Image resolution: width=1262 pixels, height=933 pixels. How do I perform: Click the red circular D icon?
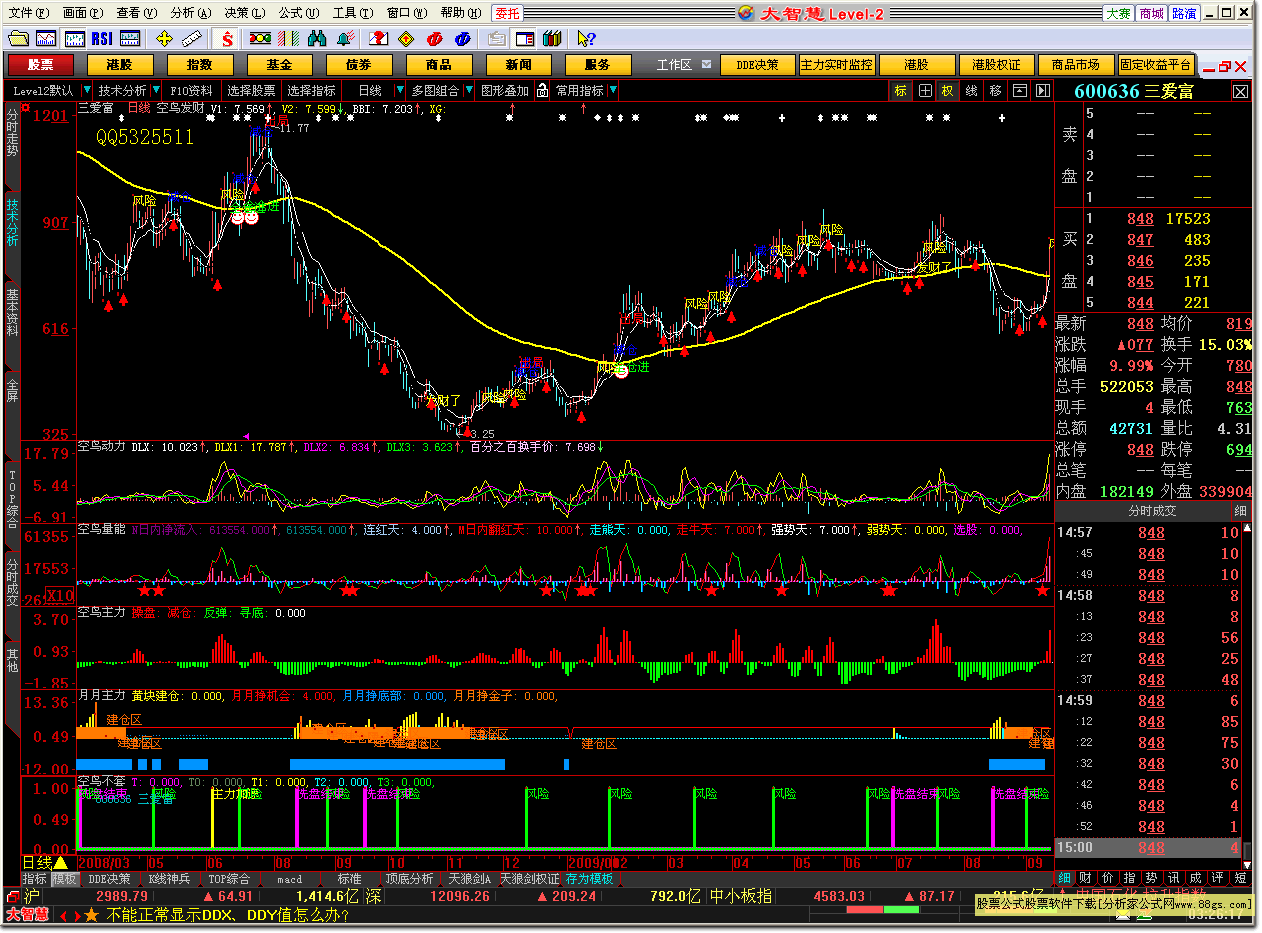tap(434, 39)
